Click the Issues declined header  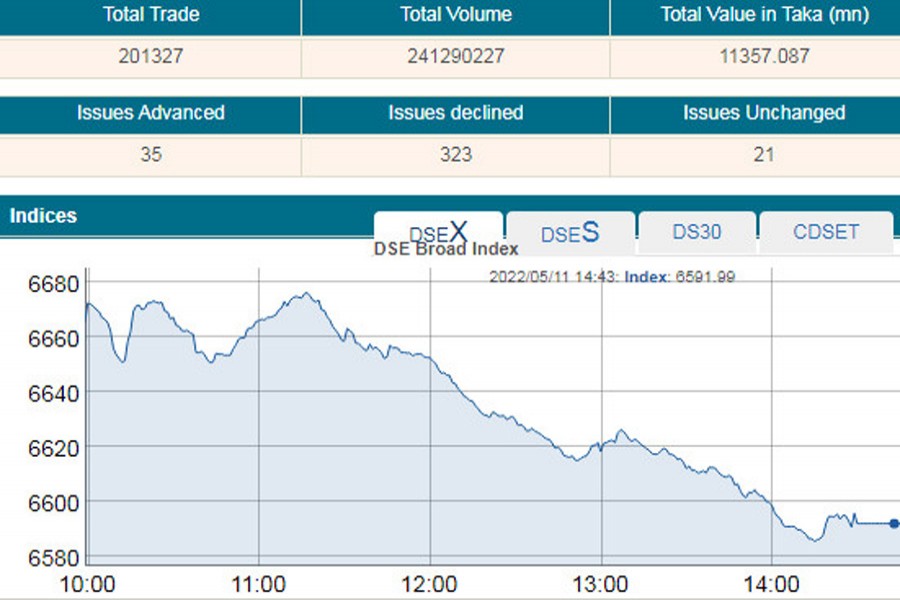click(x=455, y=113)
